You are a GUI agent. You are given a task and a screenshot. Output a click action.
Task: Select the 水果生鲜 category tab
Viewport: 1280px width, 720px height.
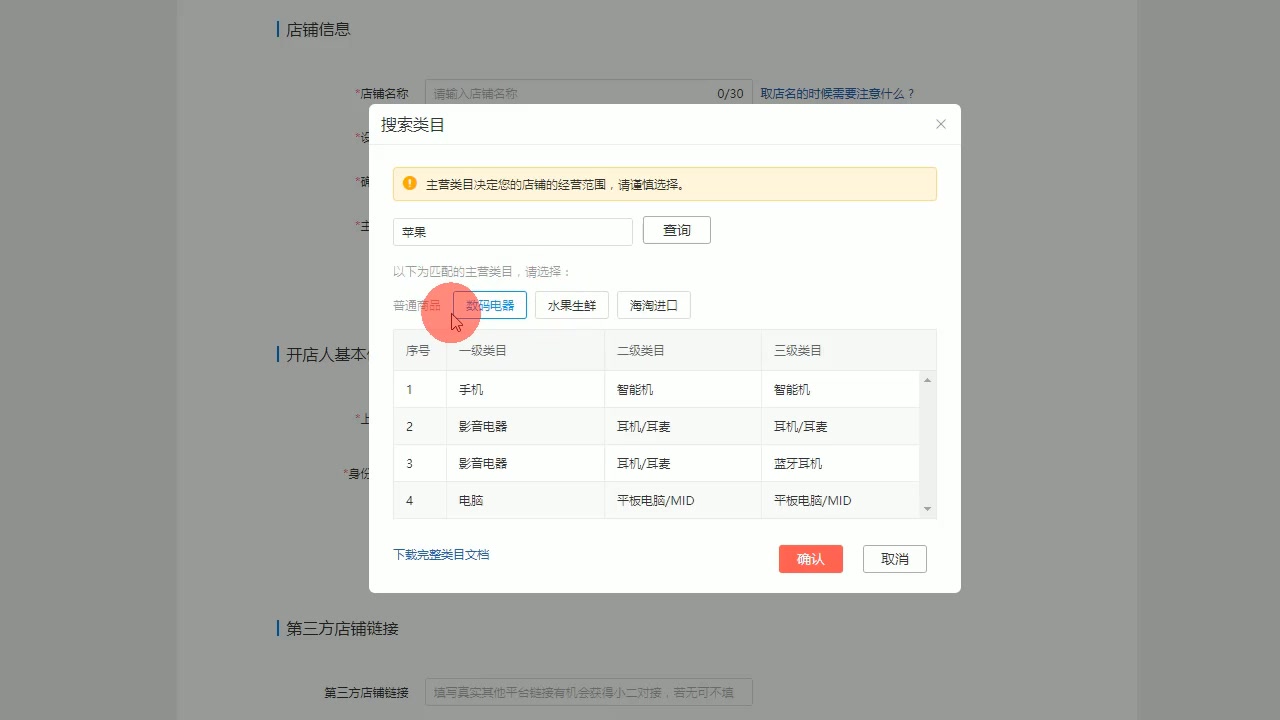click(x=571, y=305)
